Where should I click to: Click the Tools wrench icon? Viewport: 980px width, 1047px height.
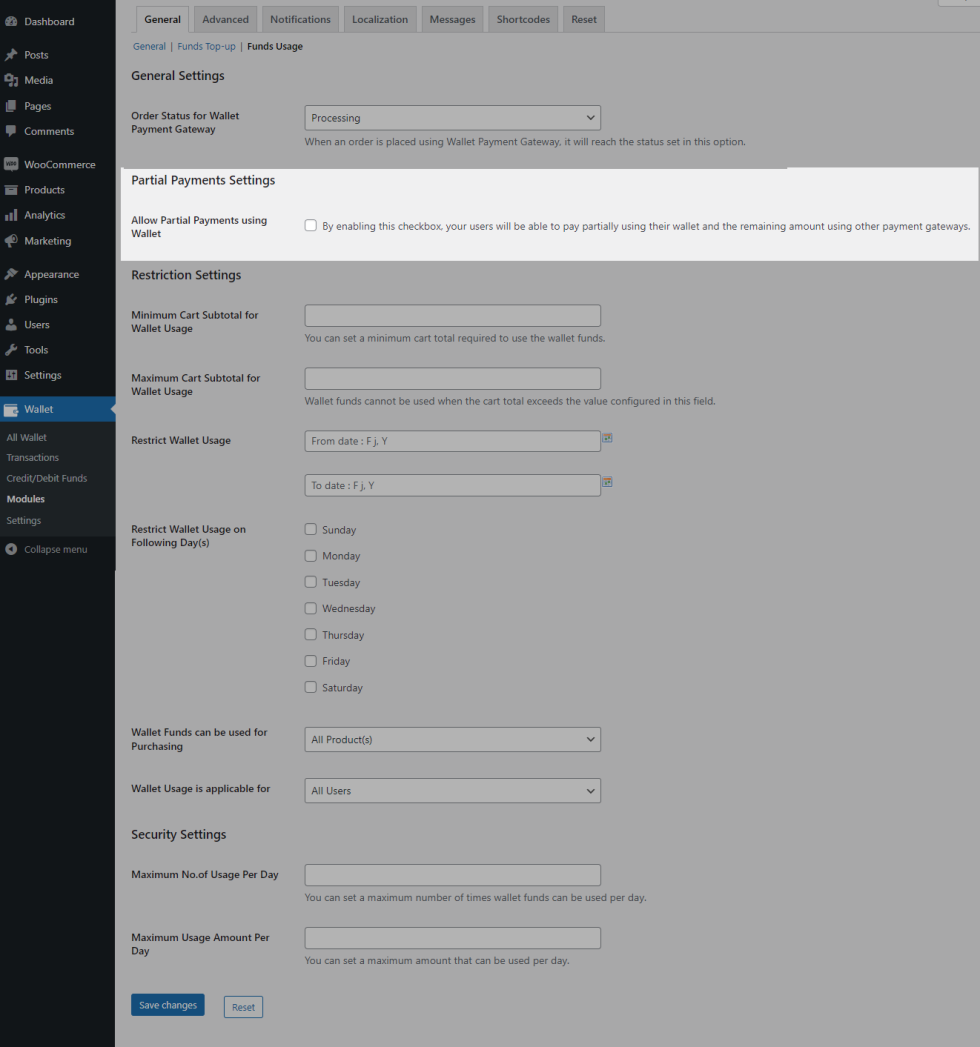point(11,350)
